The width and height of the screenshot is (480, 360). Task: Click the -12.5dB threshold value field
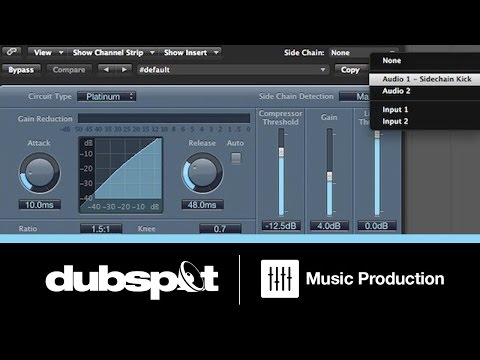tap(281, 226)
